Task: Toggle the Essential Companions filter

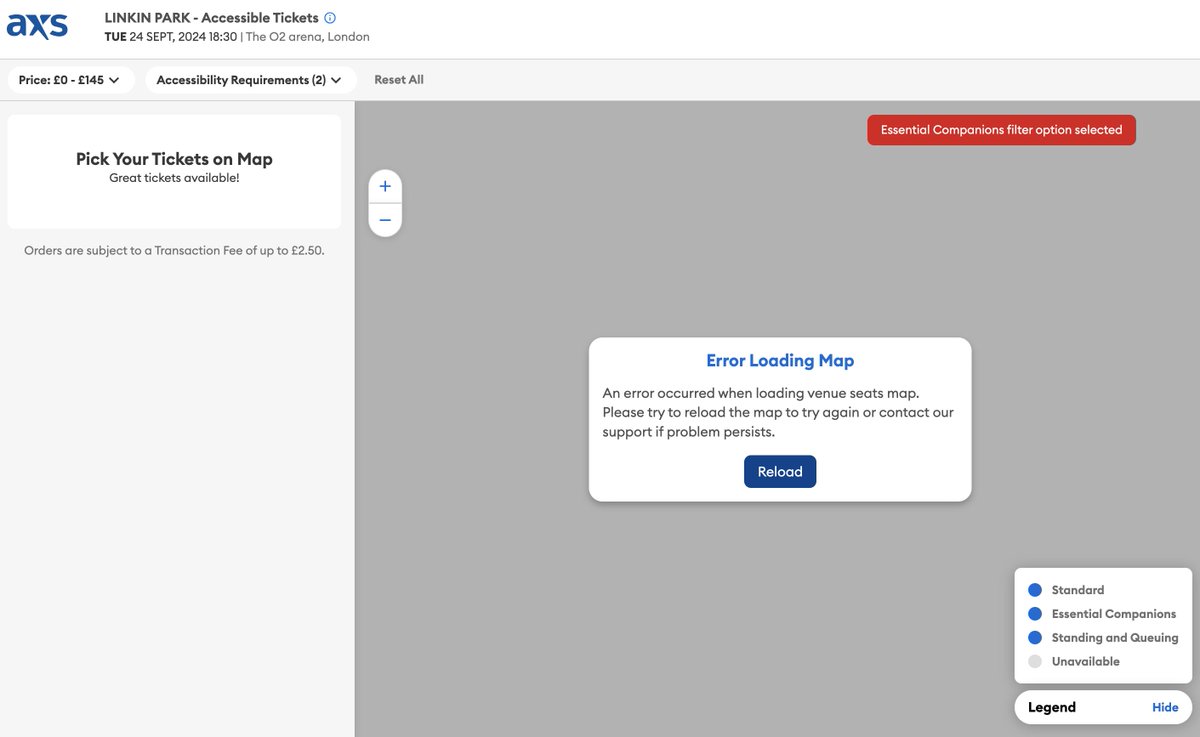Action: [x=1114, y=613]
